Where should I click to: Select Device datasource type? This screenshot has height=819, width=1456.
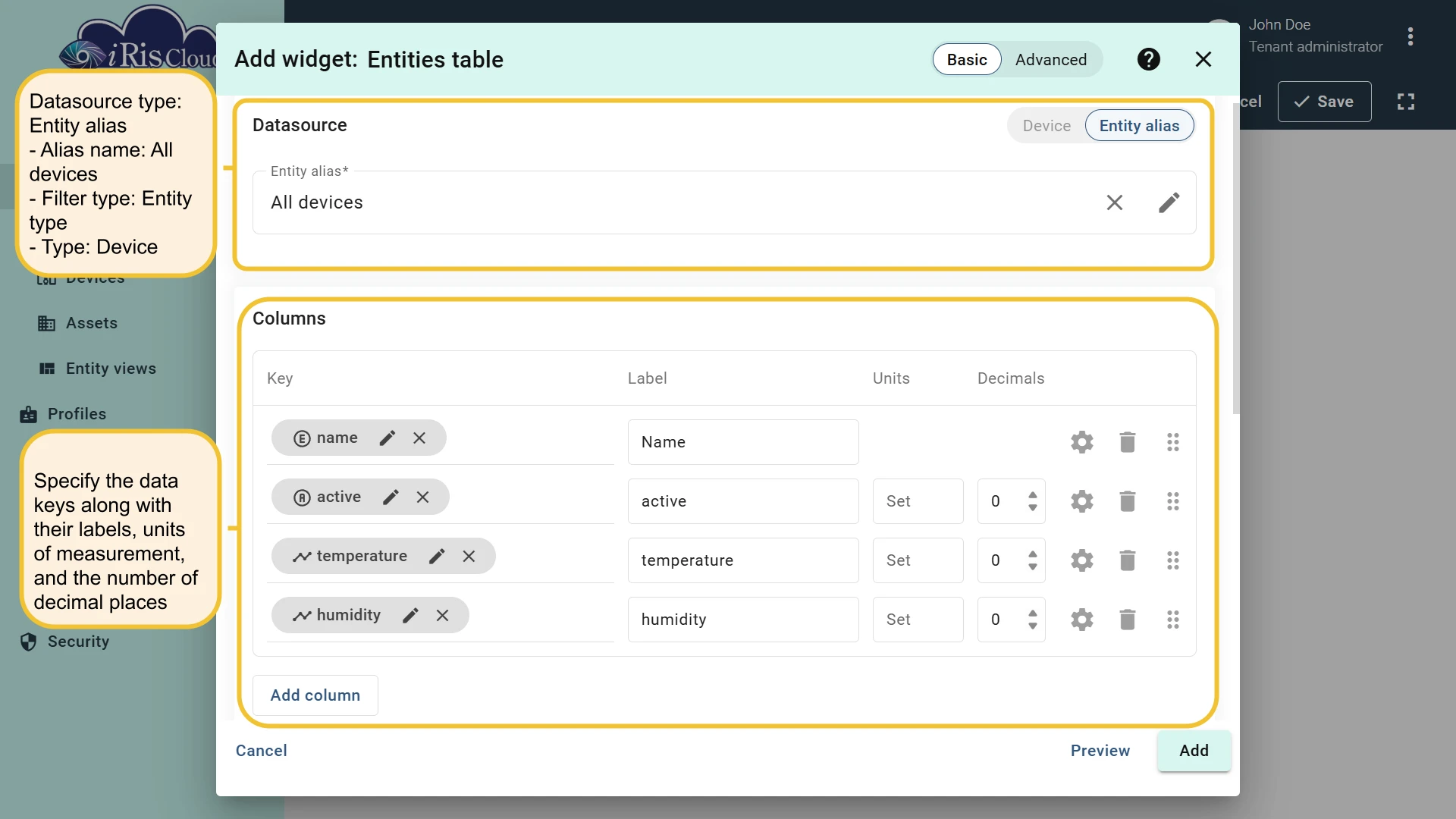[x=1046, y=126]
